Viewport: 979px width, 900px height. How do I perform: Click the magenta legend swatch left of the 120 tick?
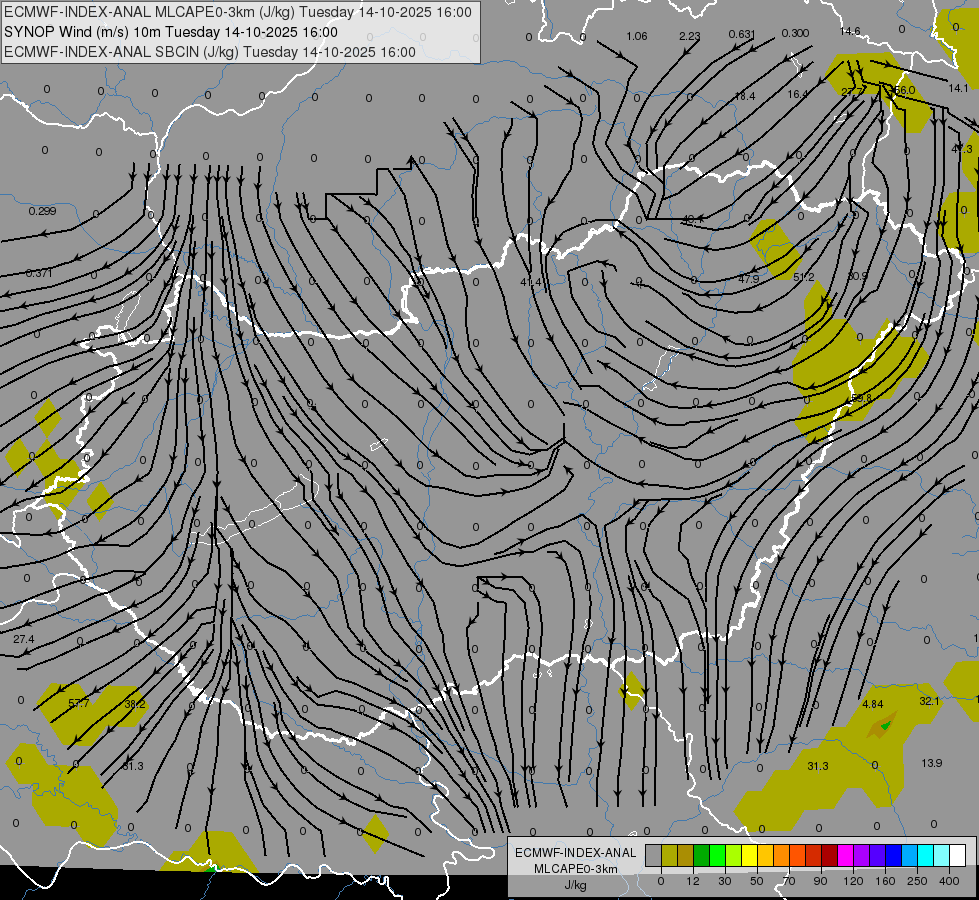pyautogui.click(x=845, y=856)
